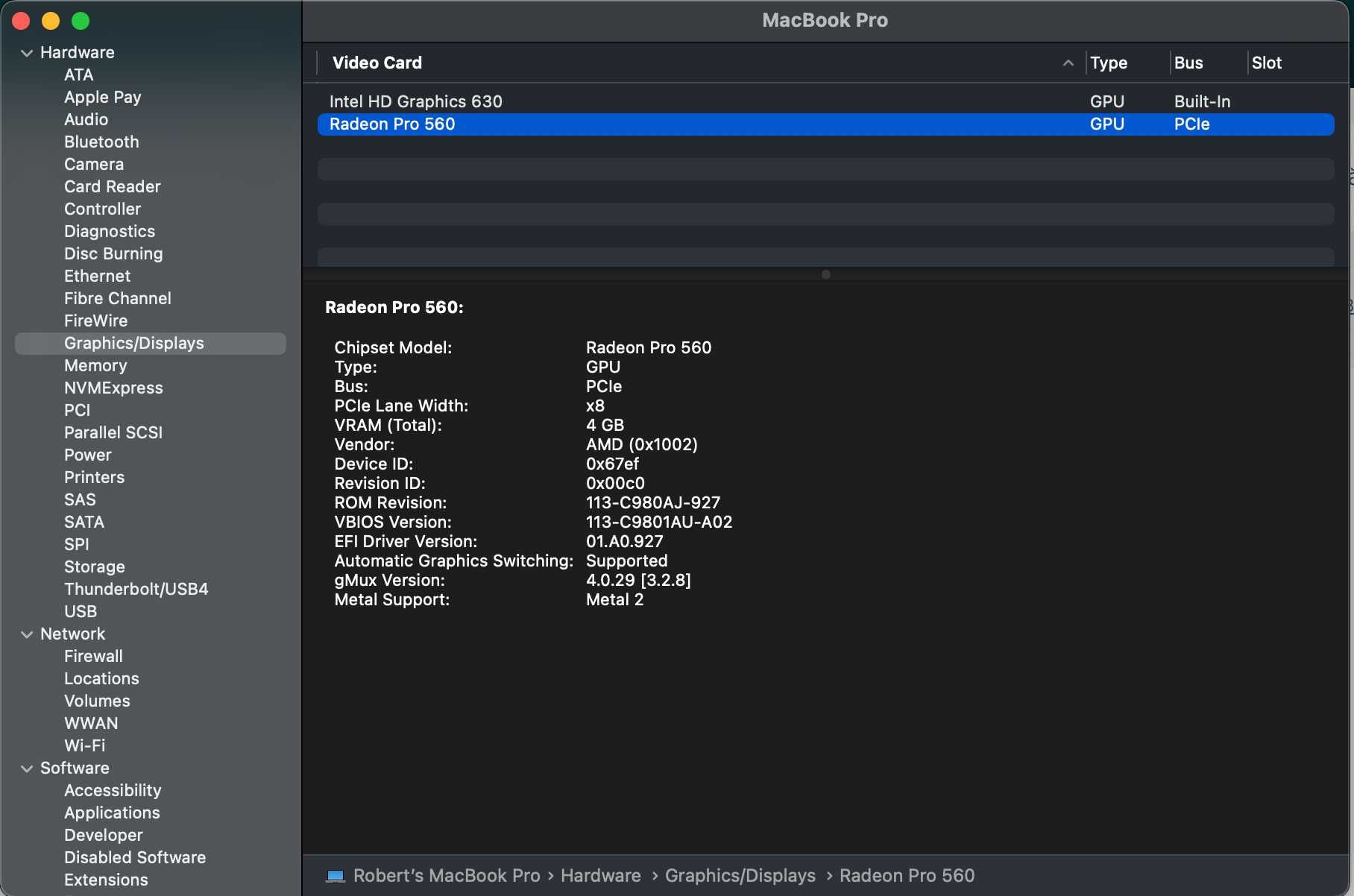Collapse the Hardware section chevron
The image size is (1354, 896).
[27, 53]
